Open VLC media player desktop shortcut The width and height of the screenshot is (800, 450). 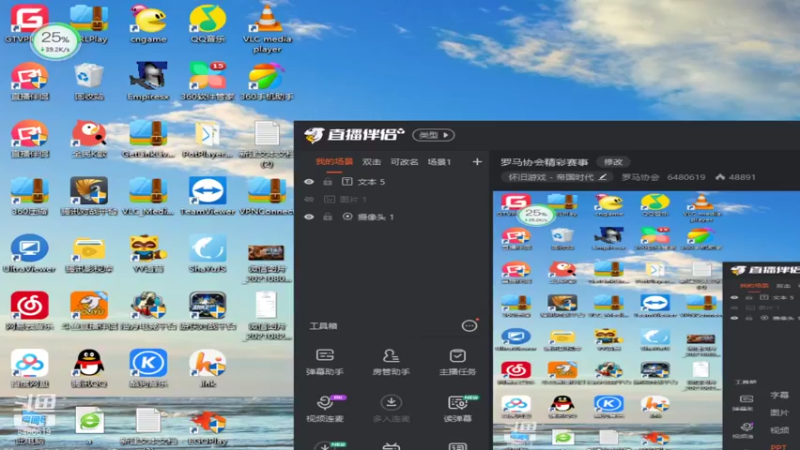coord(267,28)
